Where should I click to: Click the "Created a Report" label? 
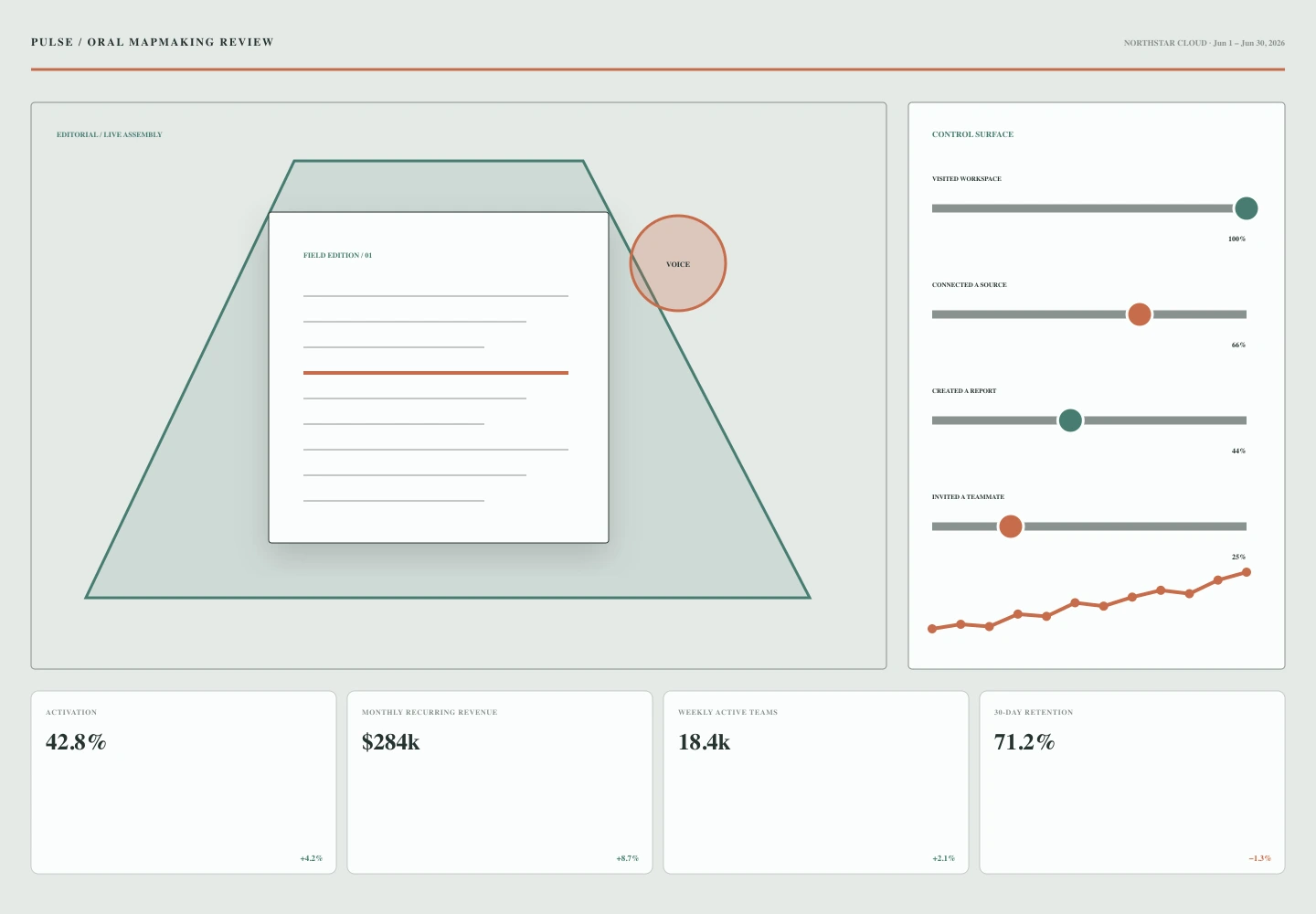click(x=964, y=391)
